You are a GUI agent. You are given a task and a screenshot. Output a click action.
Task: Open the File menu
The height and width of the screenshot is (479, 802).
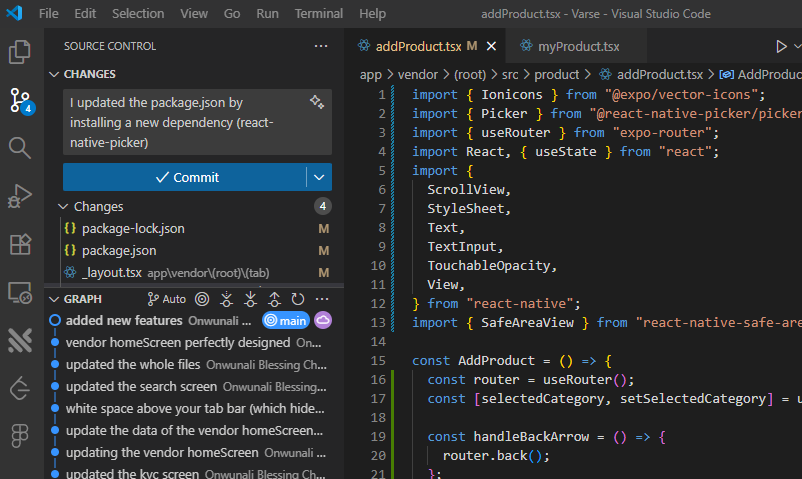point(49,13)
